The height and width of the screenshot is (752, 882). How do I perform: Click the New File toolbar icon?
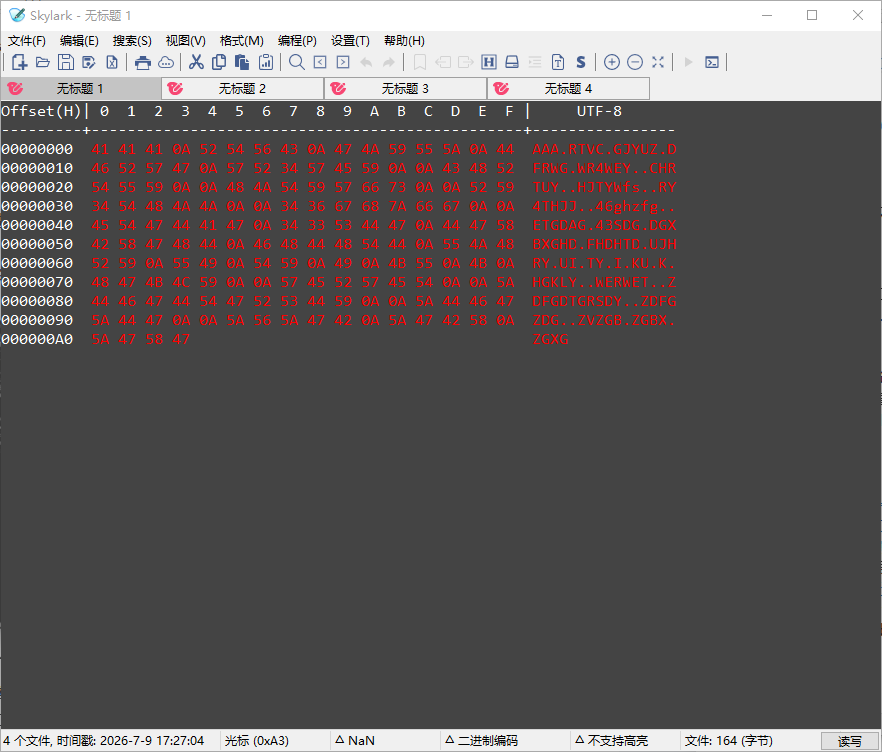point(19,62)
